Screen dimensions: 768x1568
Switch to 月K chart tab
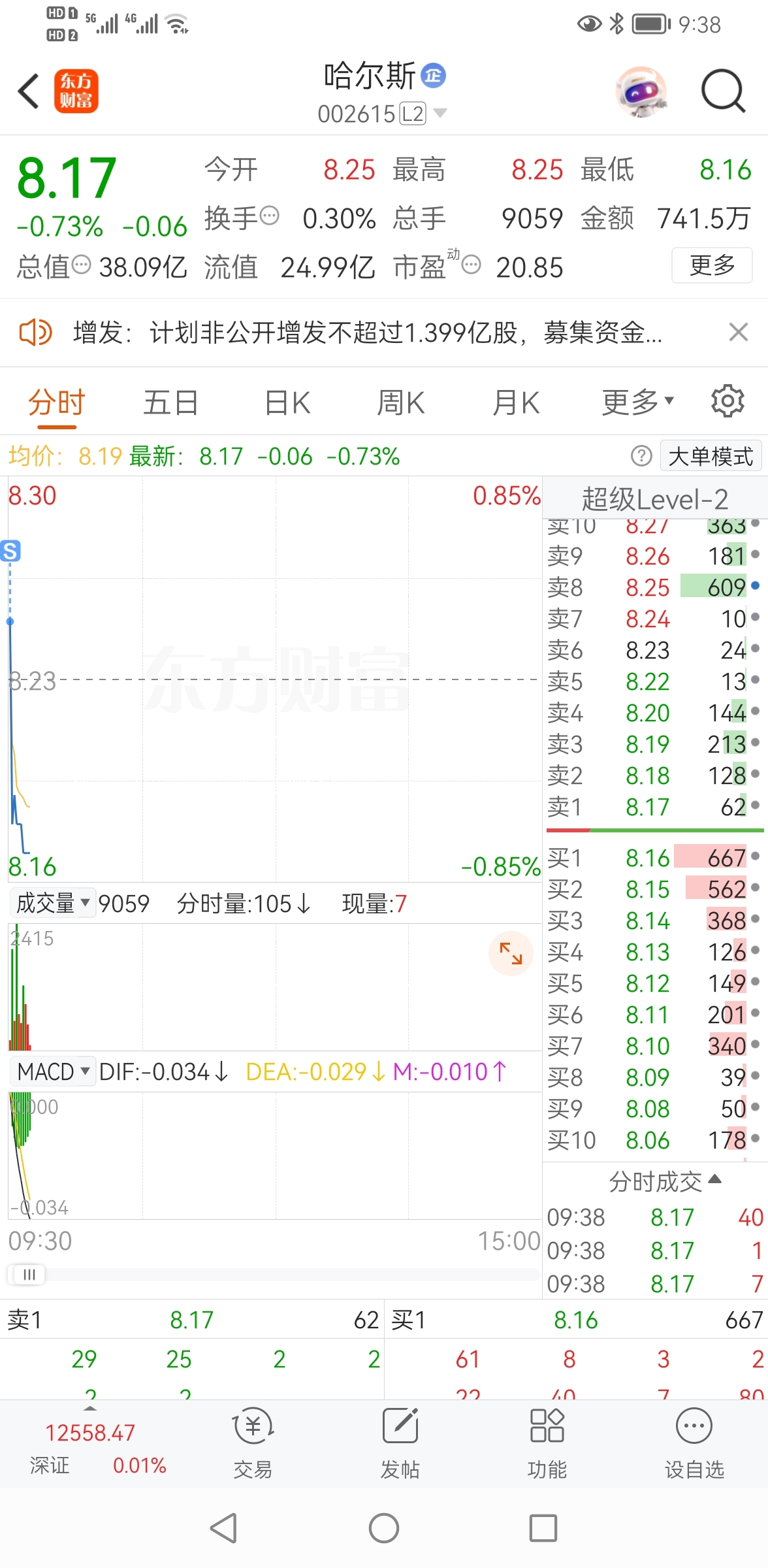click(x=516, y=402)
